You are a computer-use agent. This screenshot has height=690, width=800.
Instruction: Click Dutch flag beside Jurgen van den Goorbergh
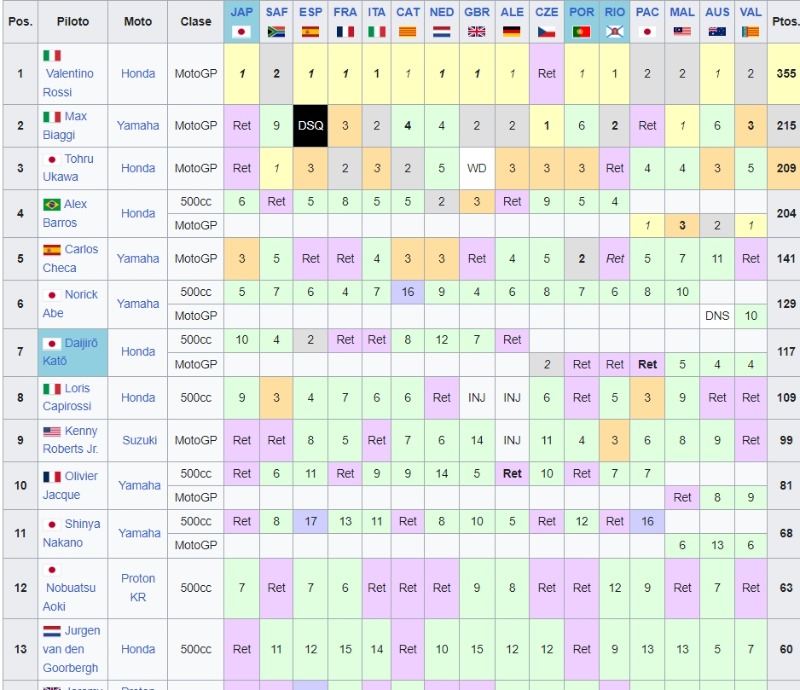point(52,631)
